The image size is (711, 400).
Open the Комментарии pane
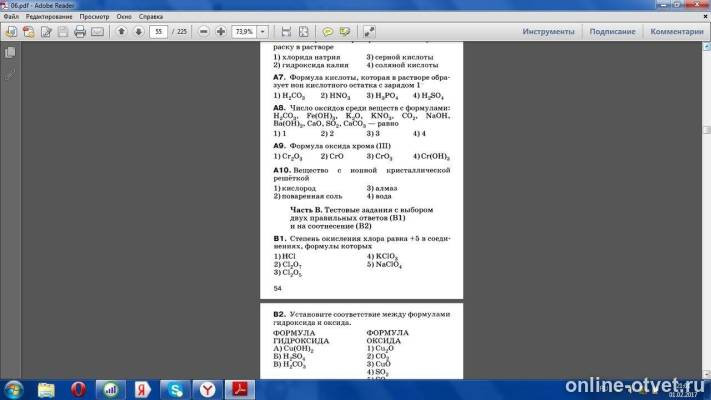click(x=677, y=32)
